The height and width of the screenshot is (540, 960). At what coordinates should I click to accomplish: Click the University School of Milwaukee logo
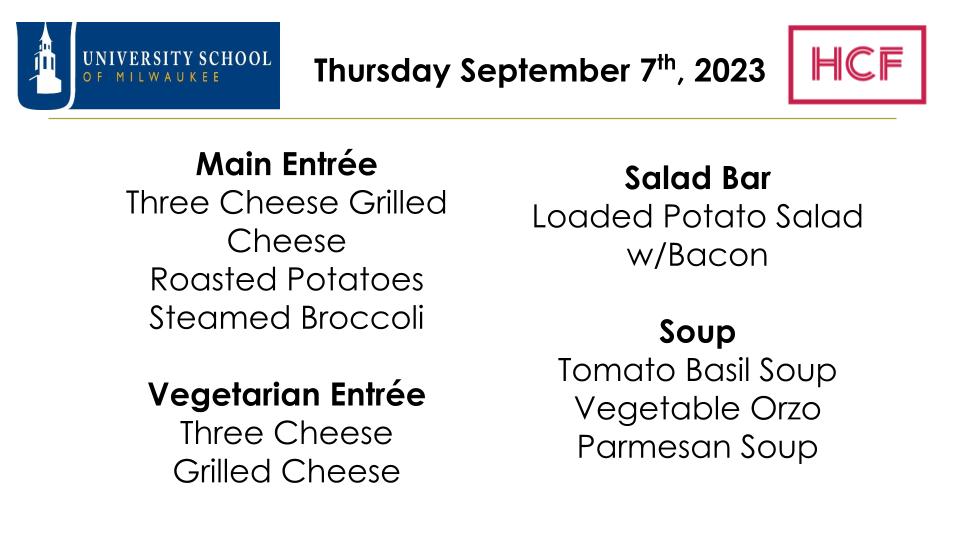click(148, 66)
